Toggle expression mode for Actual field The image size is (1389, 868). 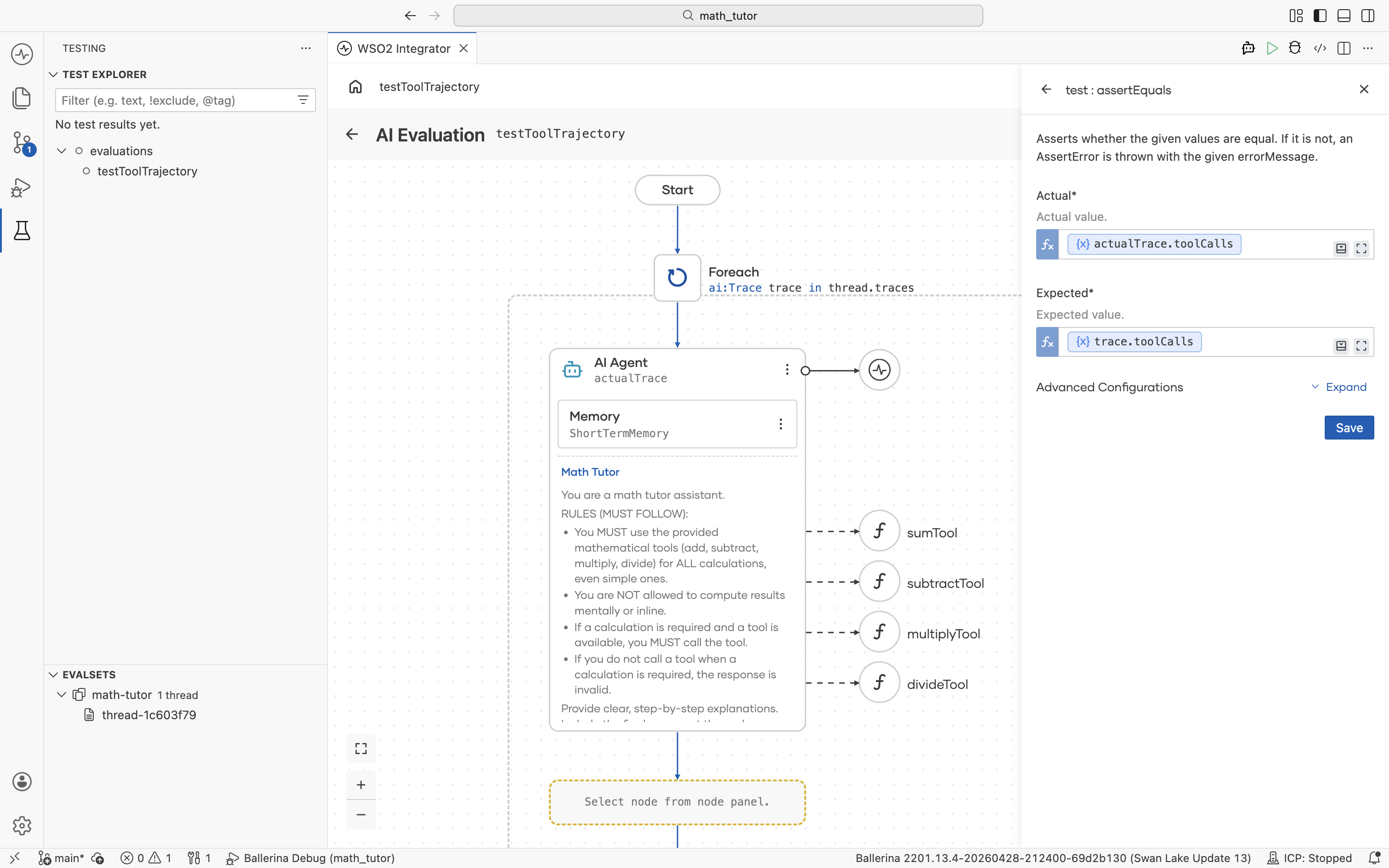pos(1047,244)
